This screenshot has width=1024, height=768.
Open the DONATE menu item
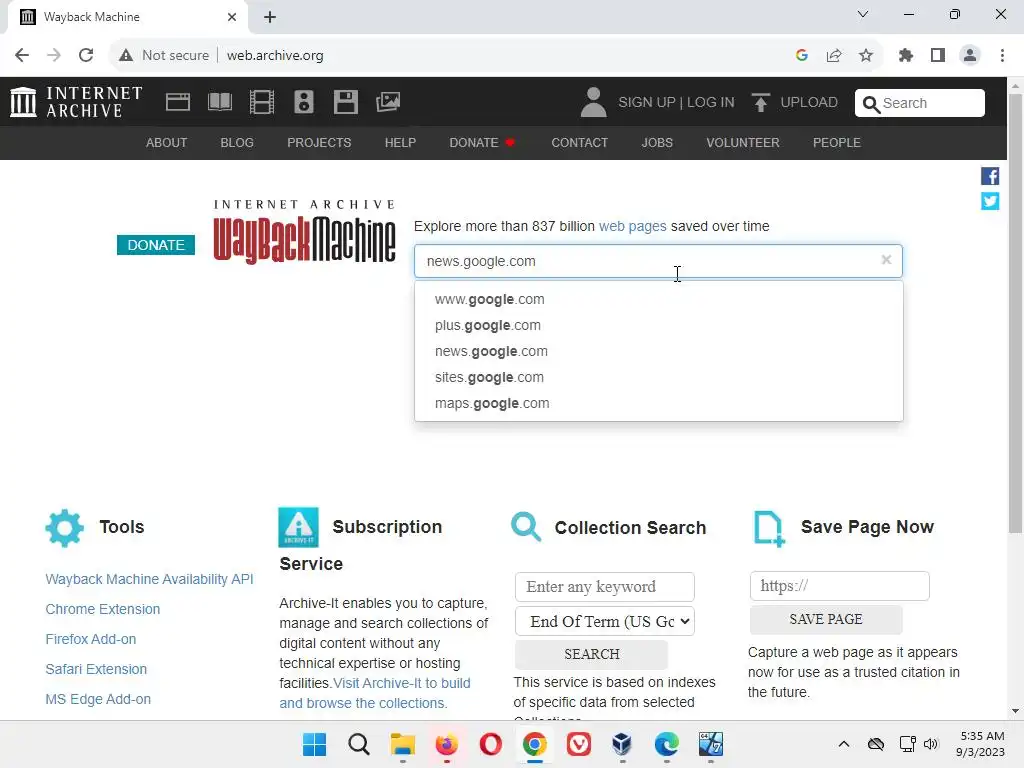[482, 142]
